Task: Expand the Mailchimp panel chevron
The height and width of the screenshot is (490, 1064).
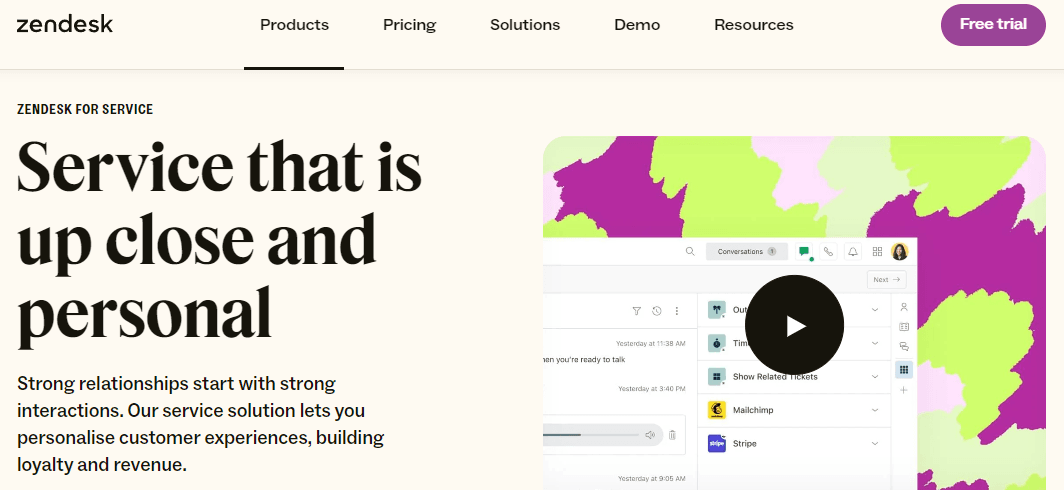Action: click(875, 410)
